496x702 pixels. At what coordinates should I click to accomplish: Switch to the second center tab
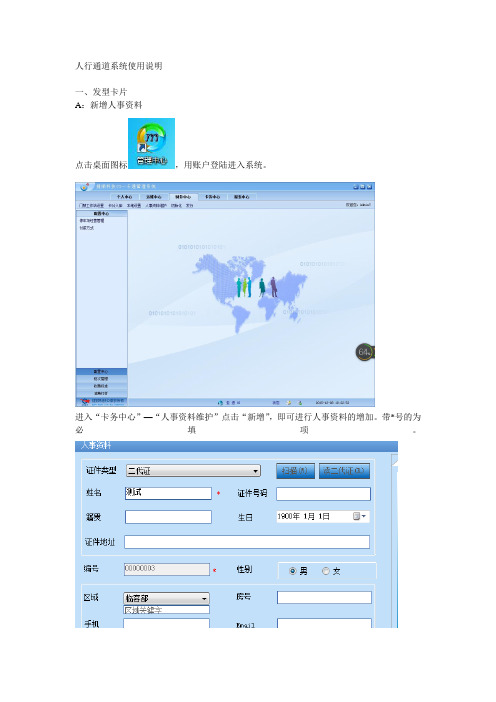[x=154, y=197]
